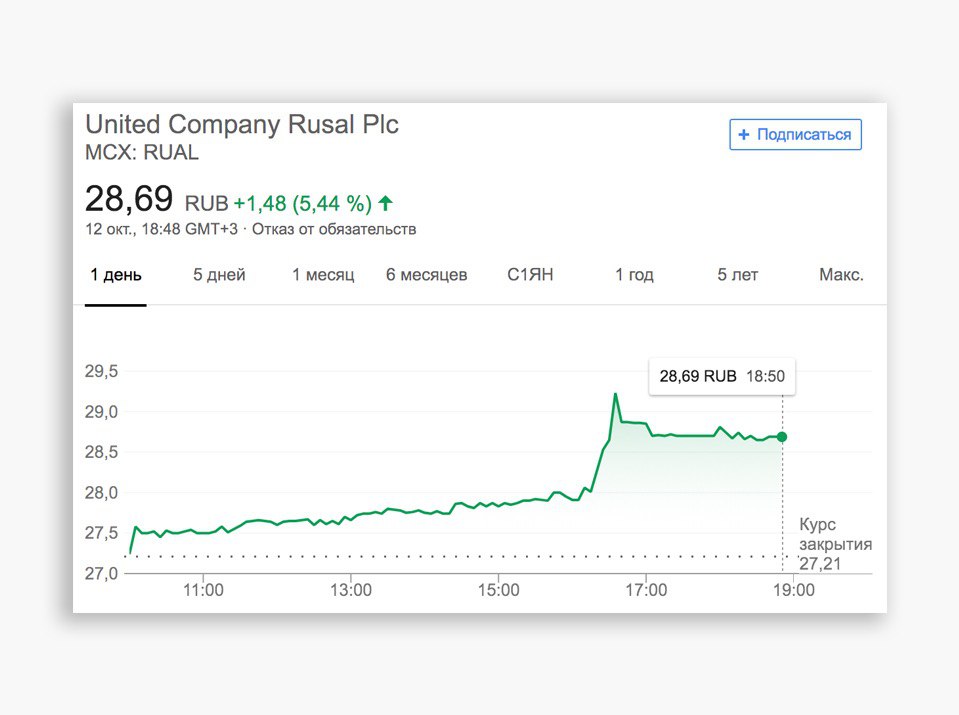Open the 1 месяц range tab

click(x=323, y=275)
